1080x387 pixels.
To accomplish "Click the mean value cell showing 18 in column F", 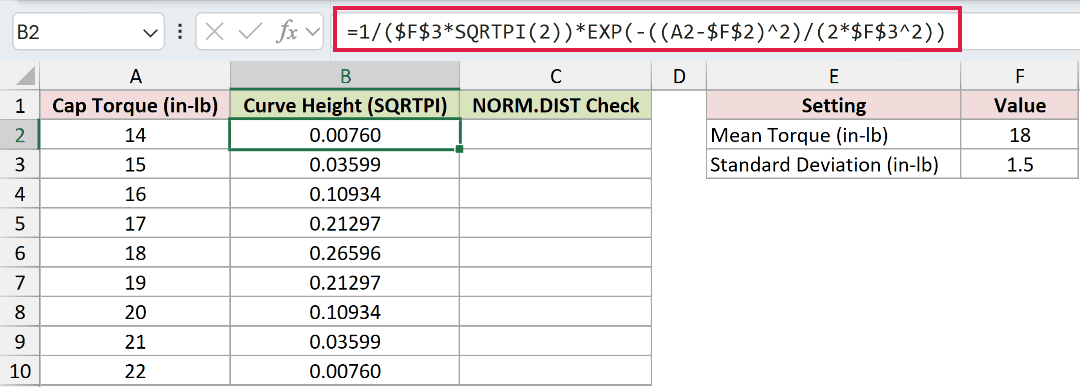I will click(x=1020, y=134).
